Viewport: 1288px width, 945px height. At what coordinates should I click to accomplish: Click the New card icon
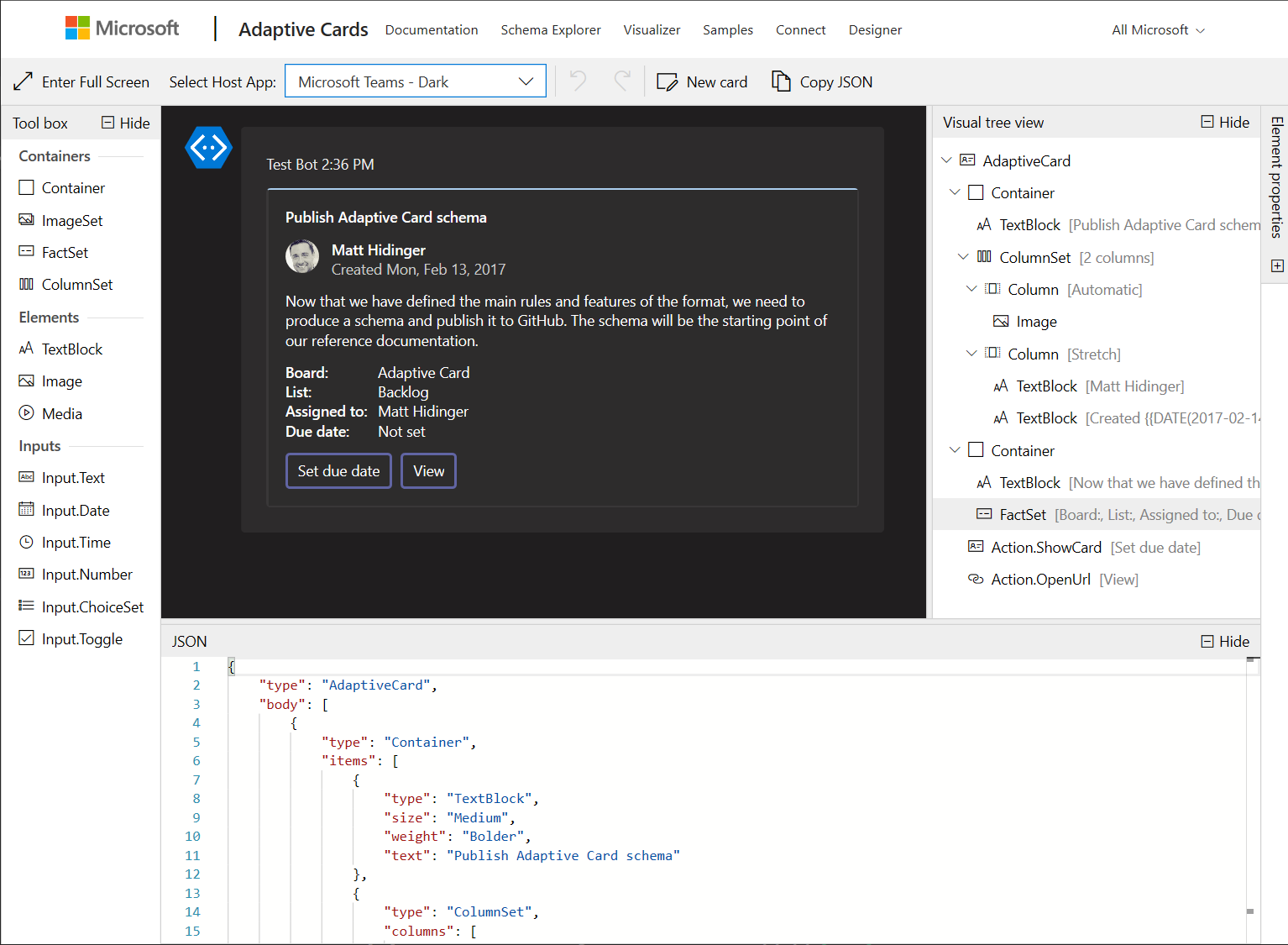pyautogui.click(x=668, y=81)
